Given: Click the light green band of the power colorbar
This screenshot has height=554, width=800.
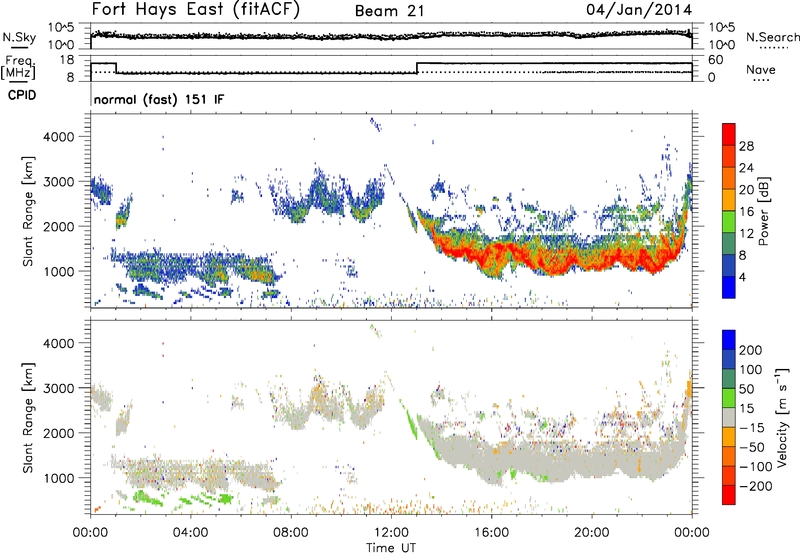Looking at the screenshot, I should [729, 221].
